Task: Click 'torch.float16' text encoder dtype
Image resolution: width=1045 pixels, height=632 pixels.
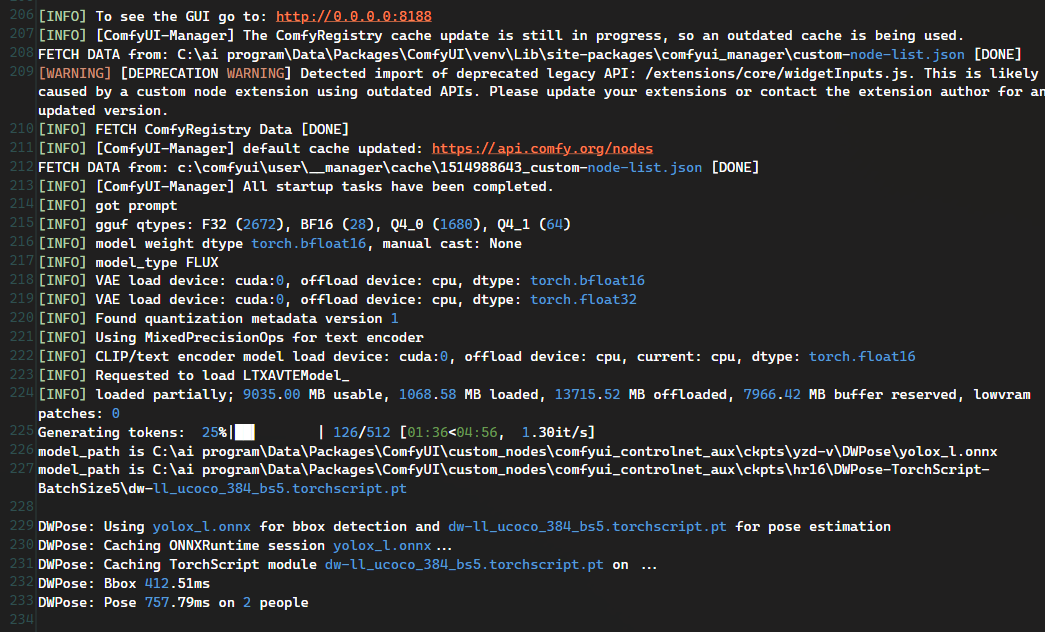Action: [x=862, y=357]
